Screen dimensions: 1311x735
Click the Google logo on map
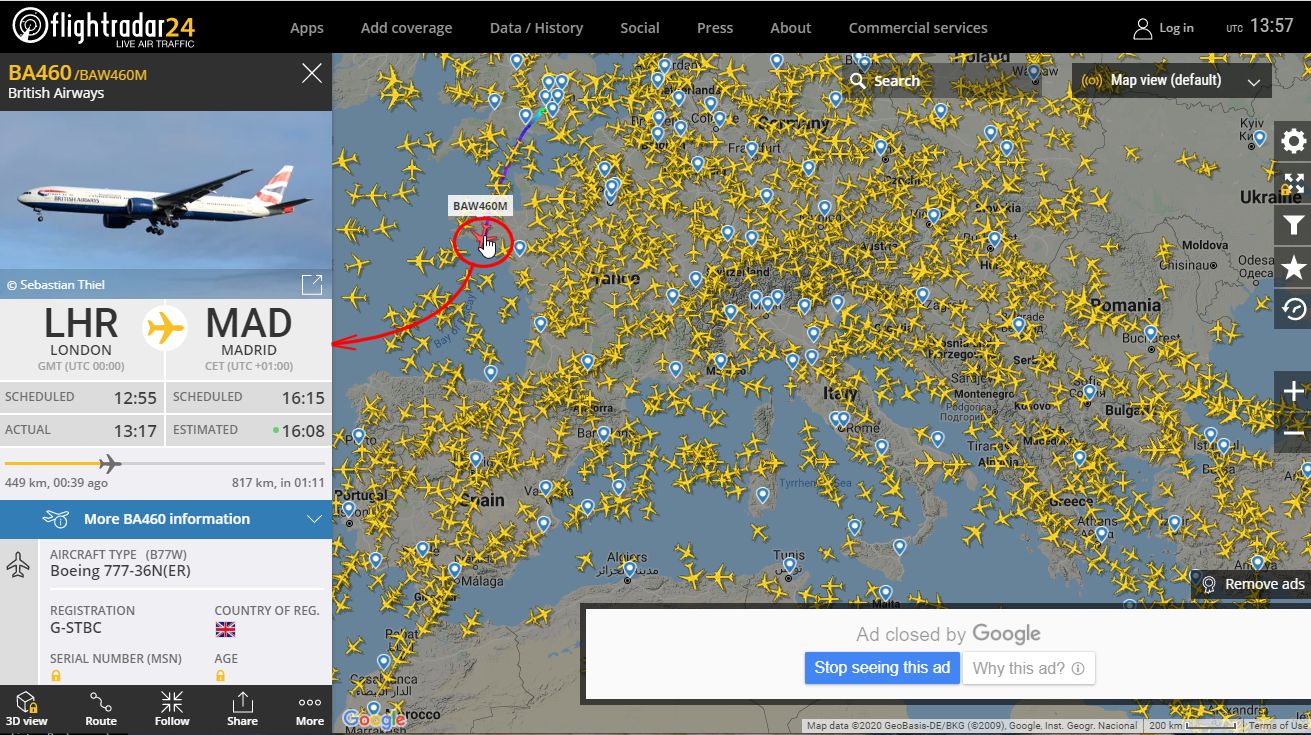tap(372, 719)
